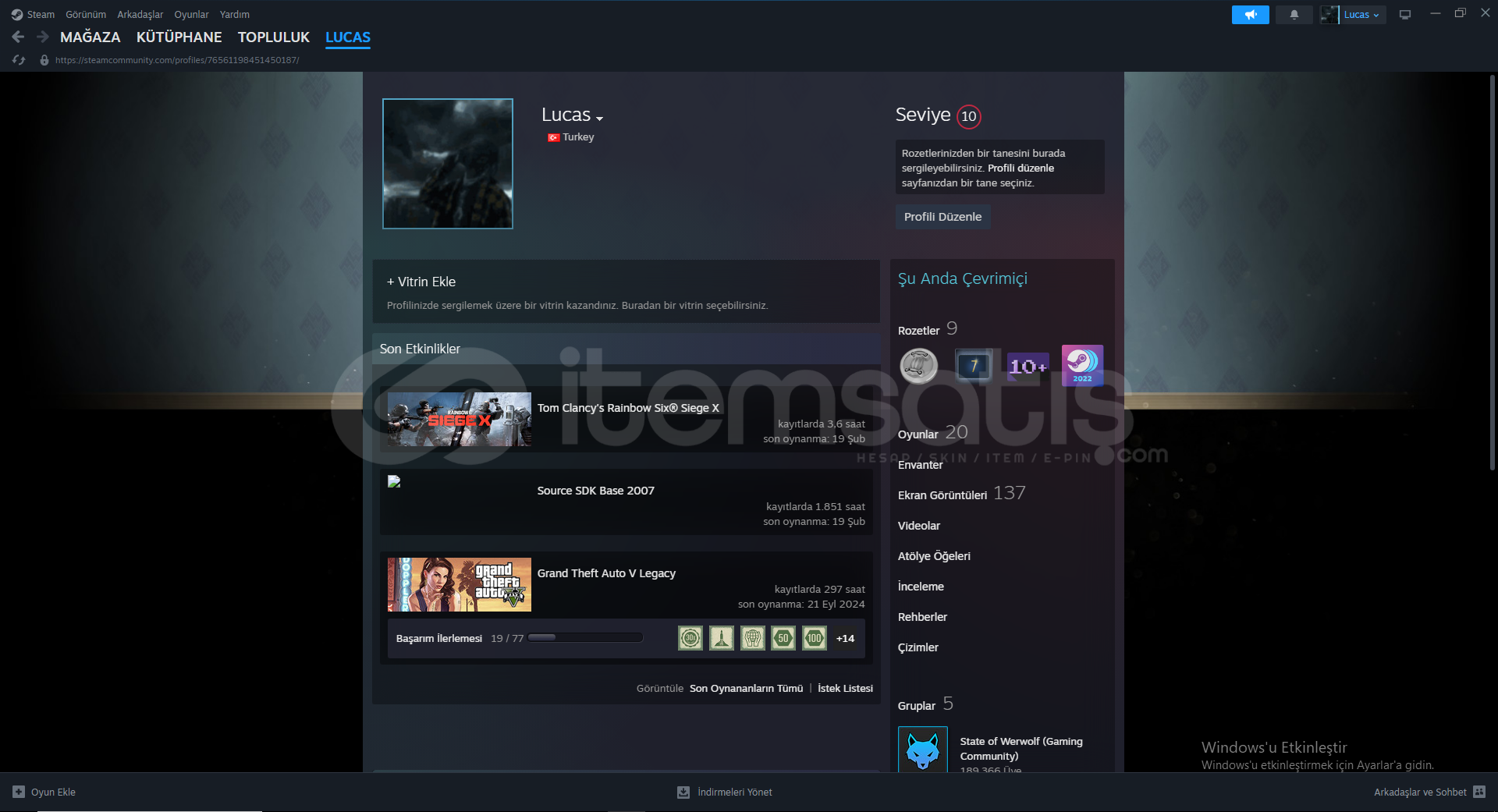Click the Steam logo menu icon
The width and height of the screenshot is (1498, 812).
[x=17, y=15]
